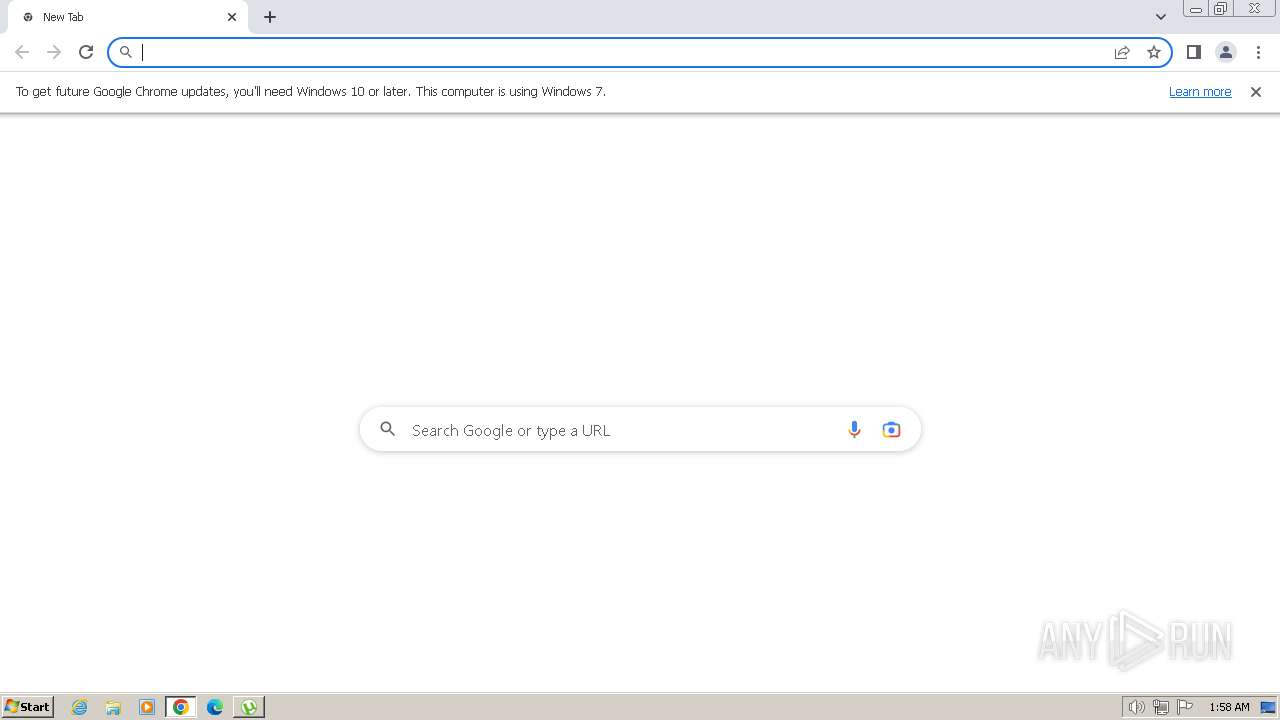Image resolution: width=1280 pixels, height=720 pixels.
Task: Click the back navigation arrow
Action: click(22, 52)
